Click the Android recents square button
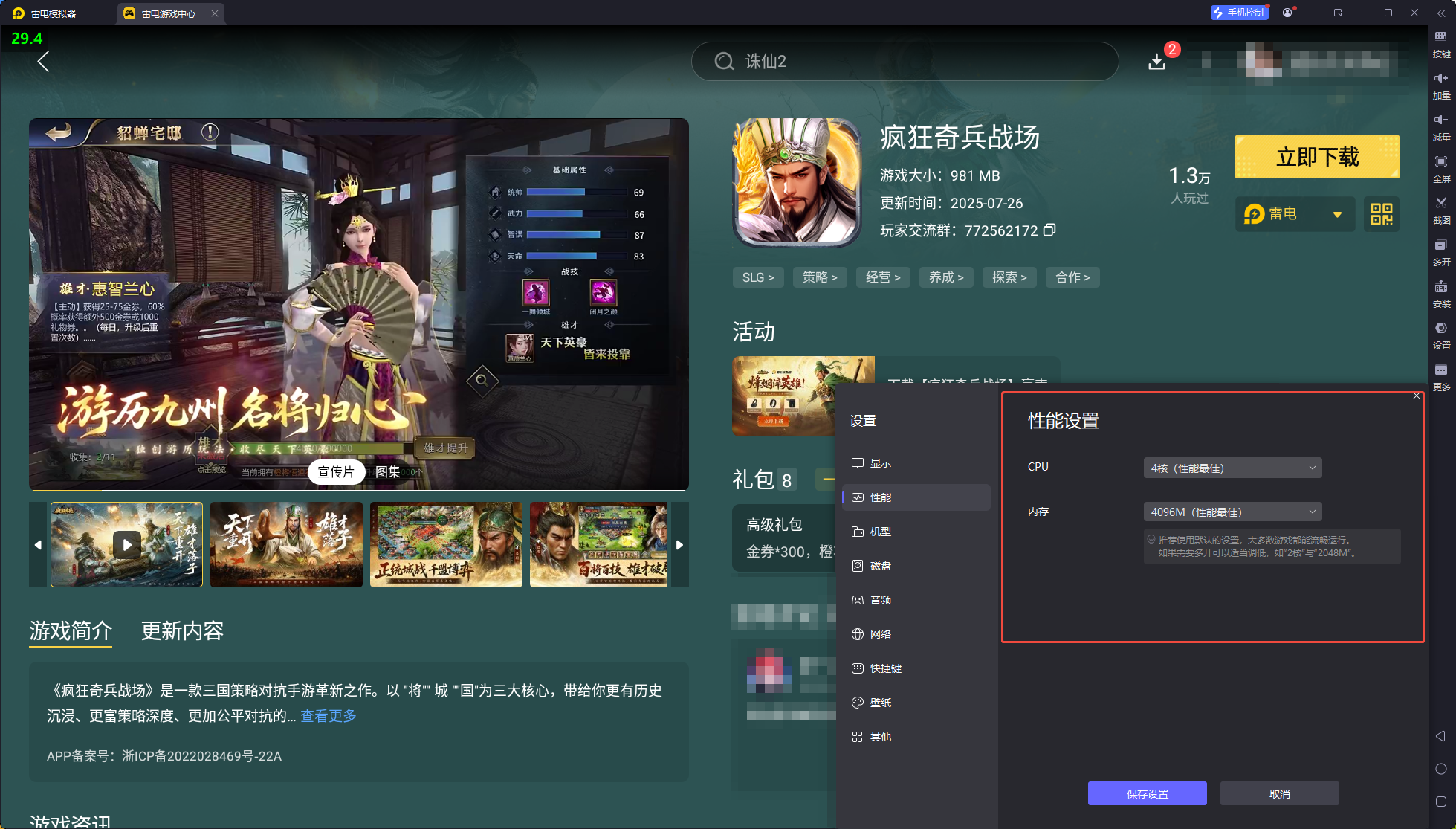This screenshot has width=1456, height=829. [1440, 801]
